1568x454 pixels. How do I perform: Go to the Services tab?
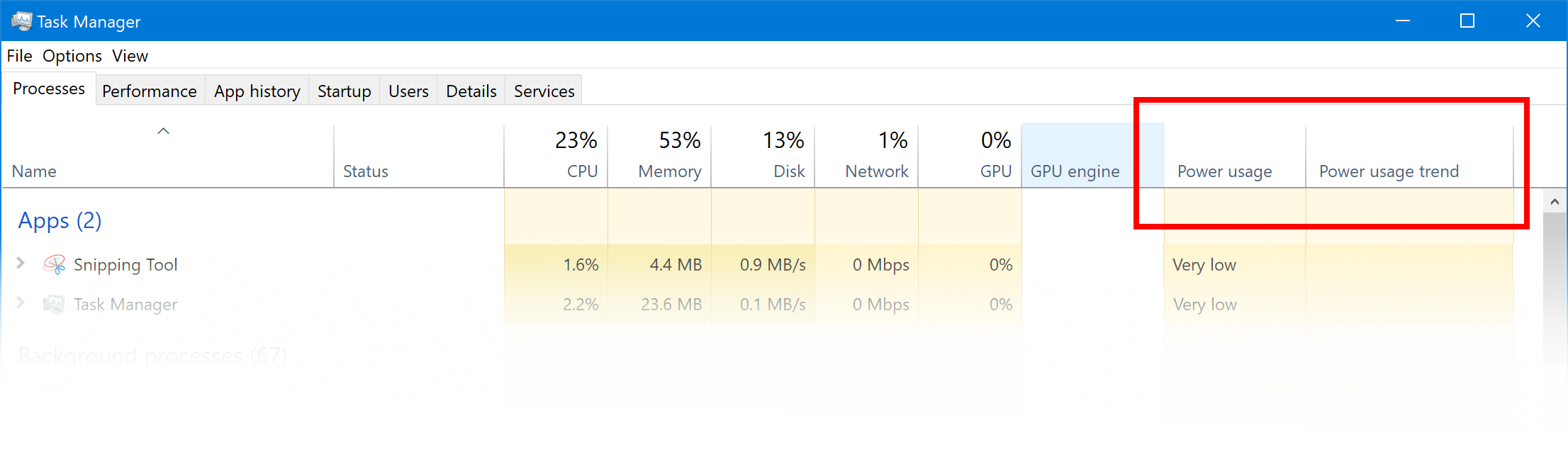[x=544, y=91]
